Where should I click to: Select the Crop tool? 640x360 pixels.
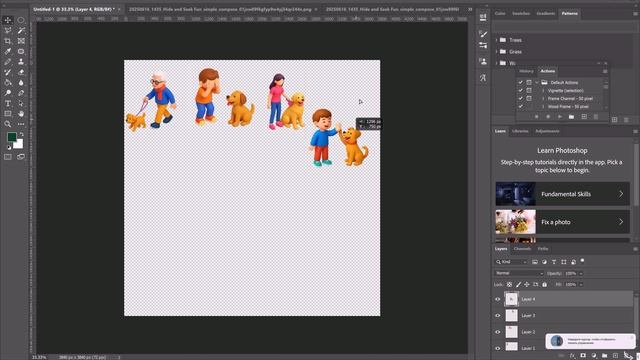click(8, 41)
